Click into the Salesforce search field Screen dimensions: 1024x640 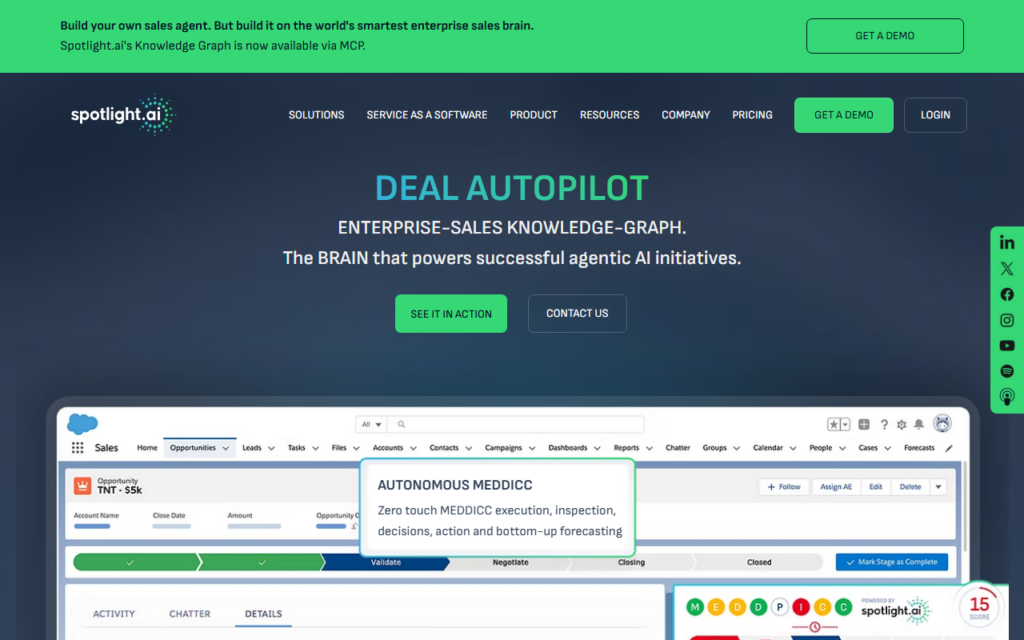516,424
